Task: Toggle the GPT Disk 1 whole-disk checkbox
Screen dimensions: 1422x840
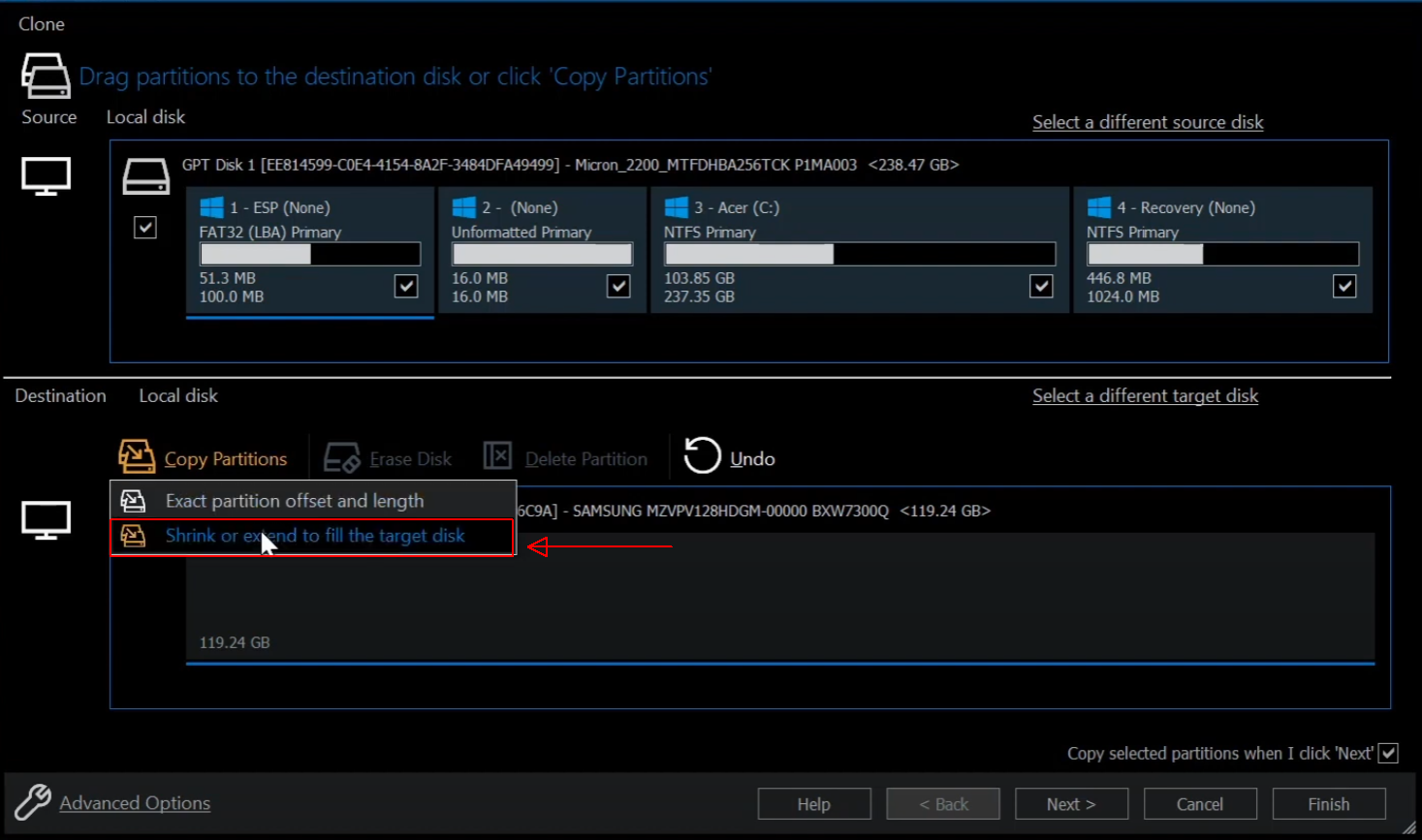Action: point(145,228)
